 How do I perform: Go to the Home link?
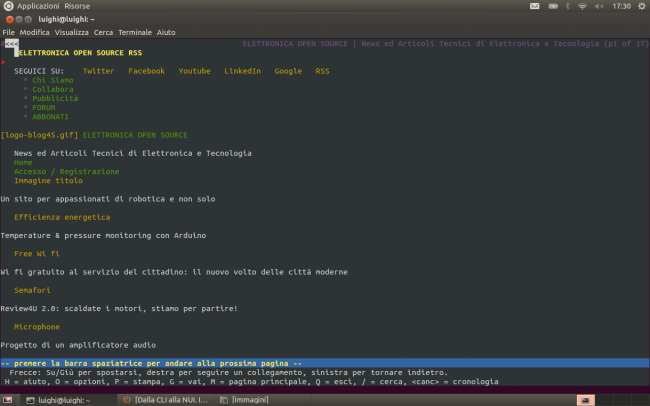coord(23,162)
